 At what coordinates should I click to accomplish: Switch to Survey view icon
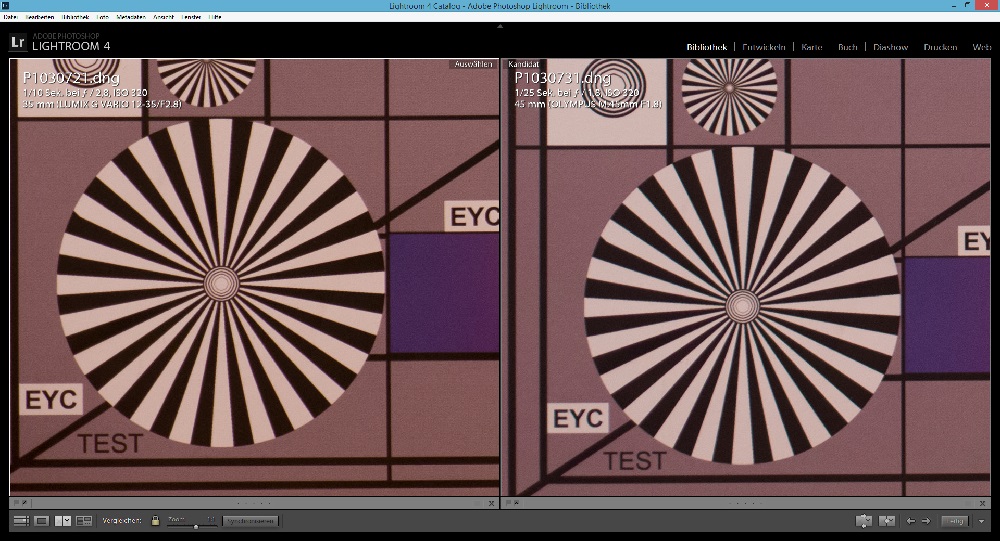point(84,521)
